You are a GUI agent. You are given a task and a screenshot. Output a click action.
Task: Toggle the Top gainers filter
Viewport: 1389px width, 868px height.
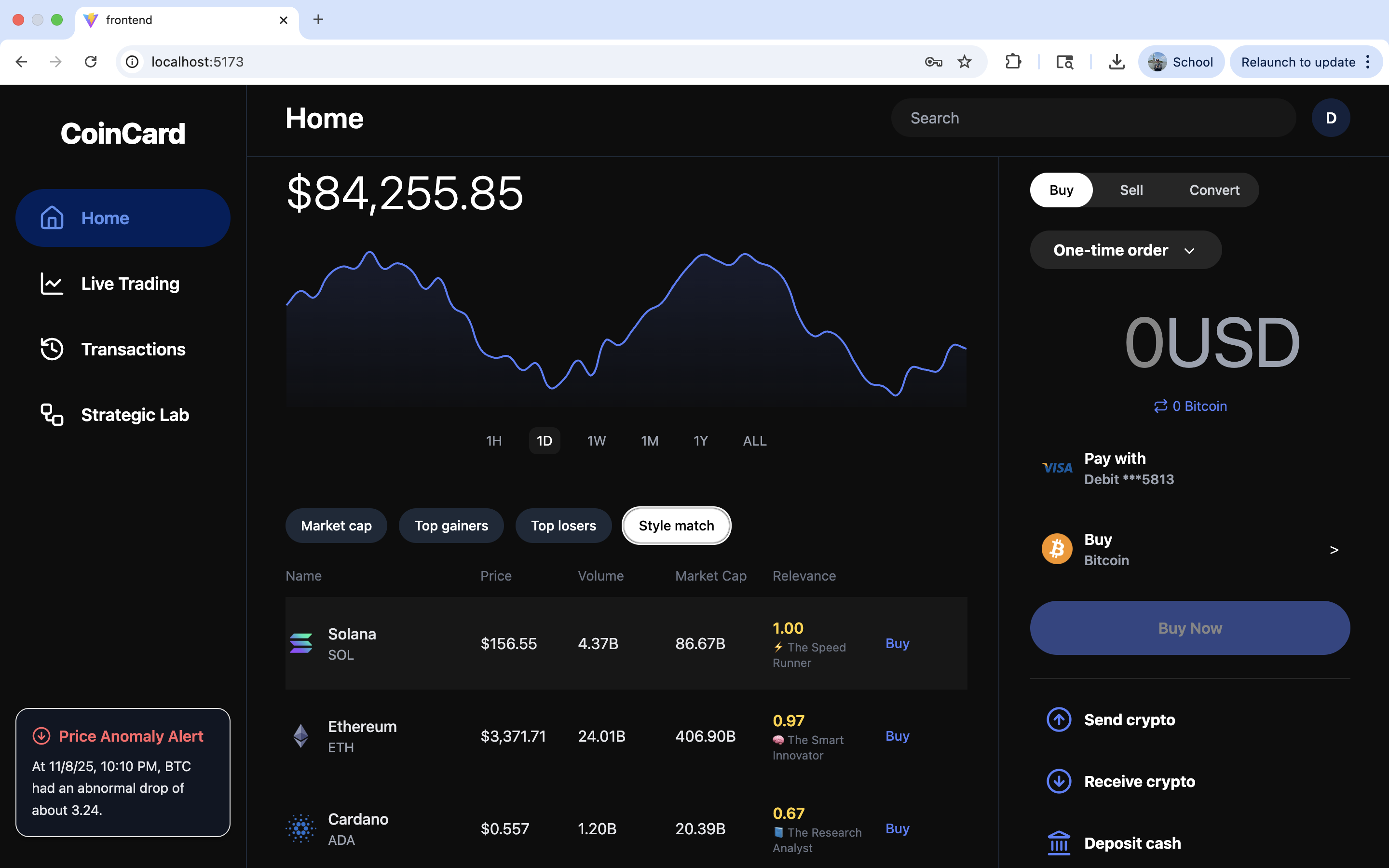pos(451,526)
